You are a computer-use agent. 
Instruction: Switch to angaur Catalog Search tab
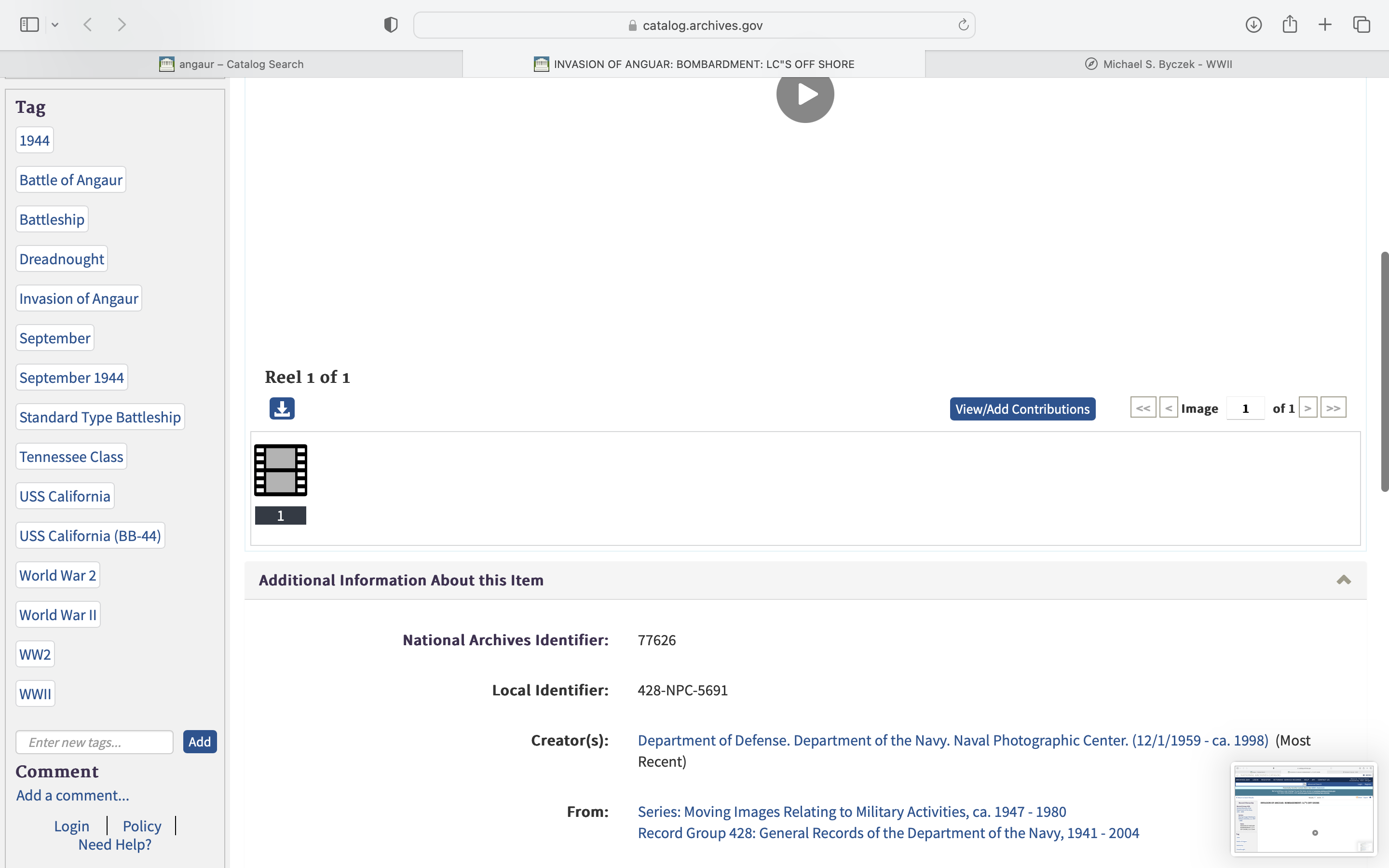pos(231,64)
